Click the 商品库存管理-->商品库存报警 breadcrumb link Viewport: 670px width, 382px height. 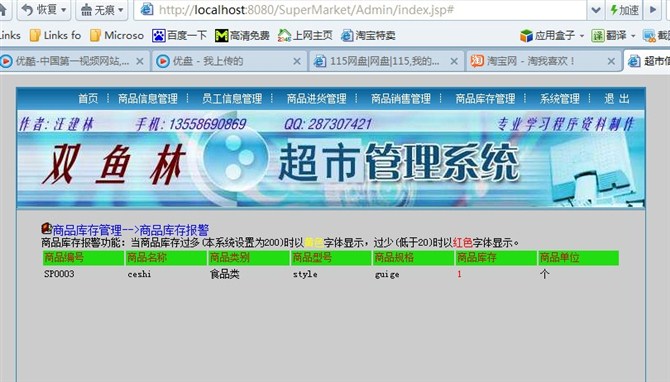click(x=130, y=230)
